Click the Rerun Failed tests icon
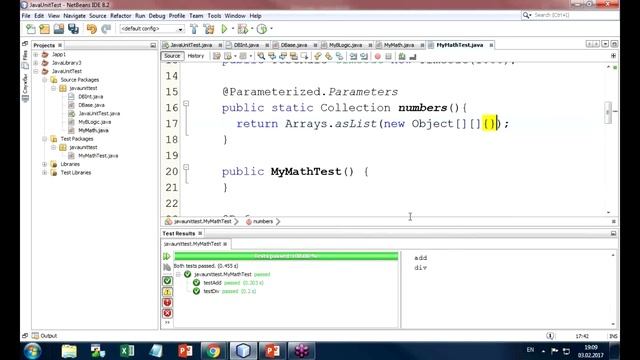Image resolution: width=640 pixels, height=360 pixels. 167,267
